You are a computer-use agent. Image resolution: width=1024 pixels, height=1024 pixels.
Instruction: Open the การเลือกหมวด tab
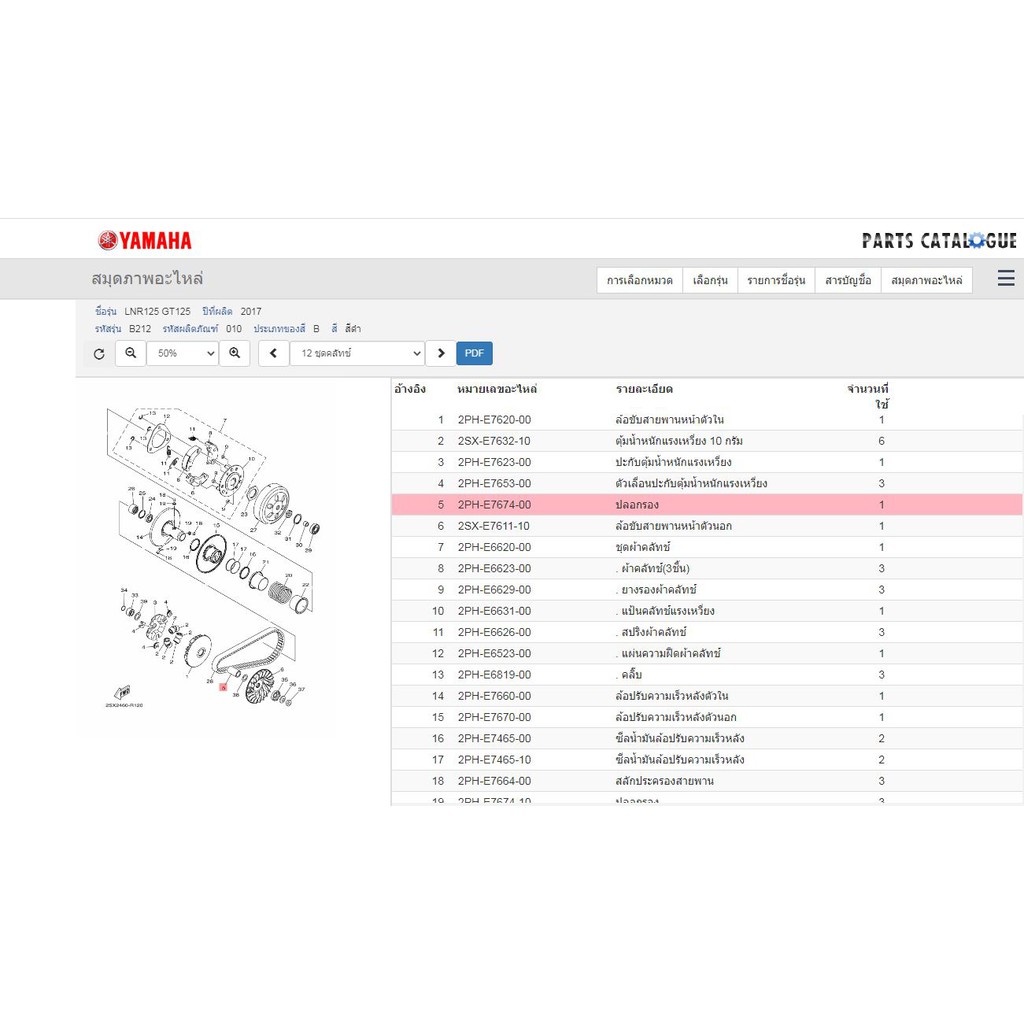pos(639,280)
